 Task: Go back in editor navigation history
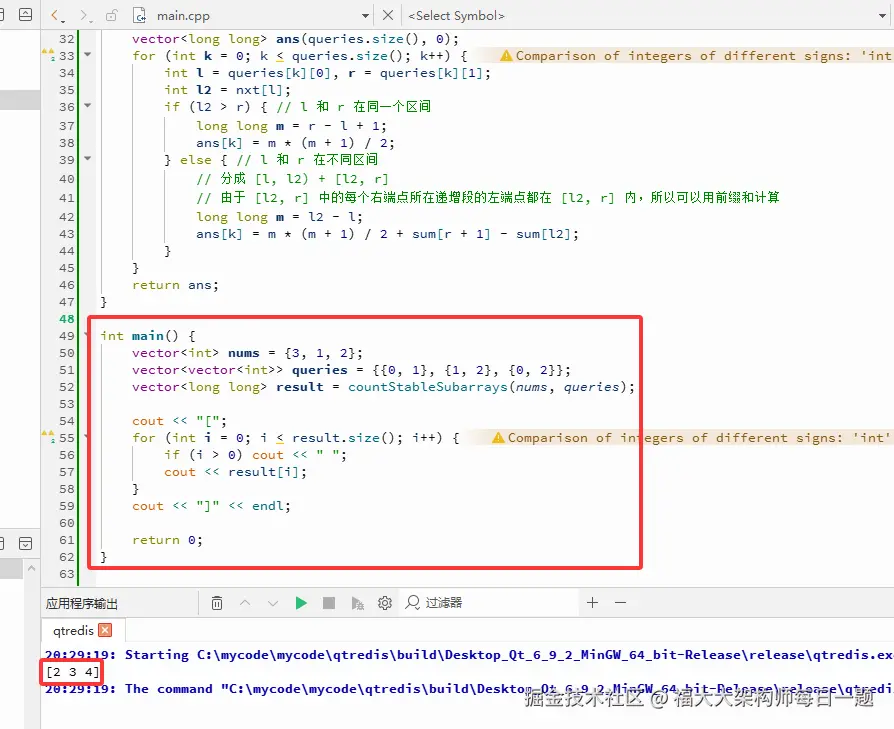(x=55, y=15)
